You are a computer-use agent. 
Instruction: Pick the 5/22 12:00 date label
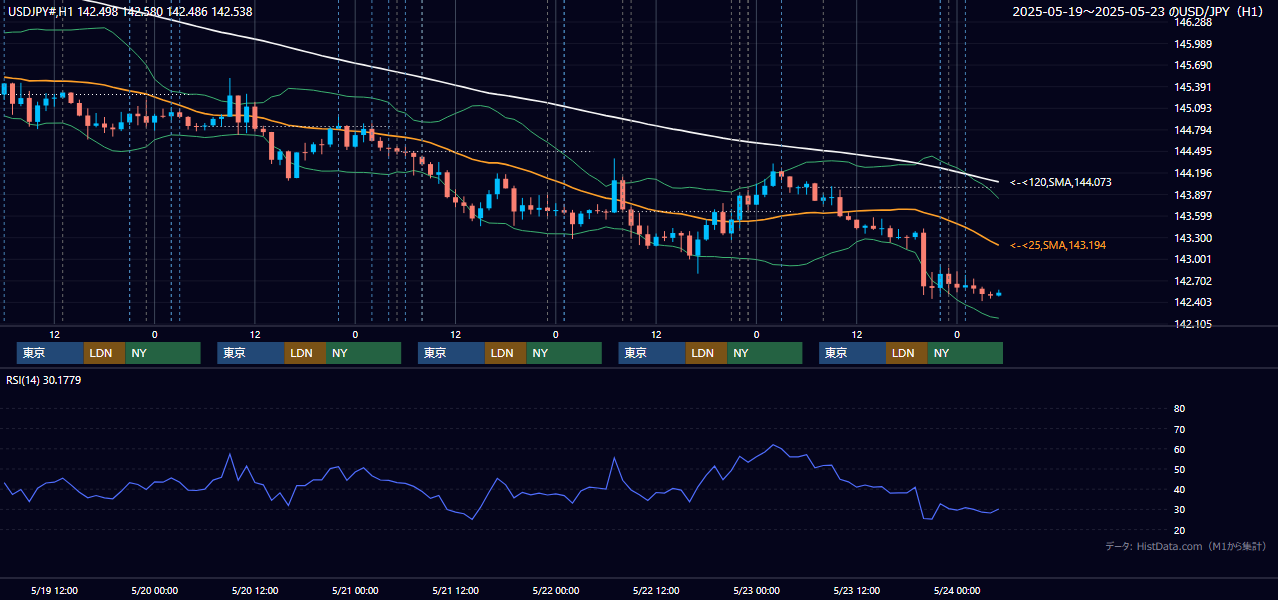655,590
